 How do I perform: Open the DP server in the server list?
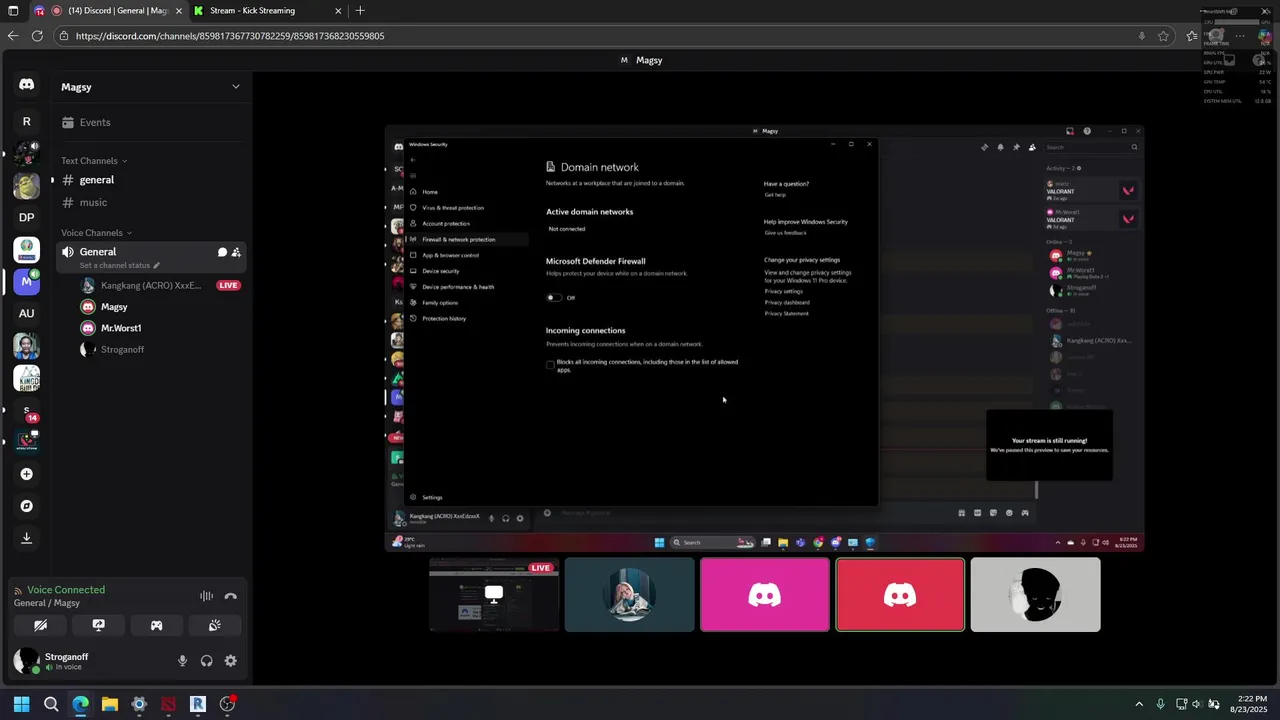coord(26,217)
